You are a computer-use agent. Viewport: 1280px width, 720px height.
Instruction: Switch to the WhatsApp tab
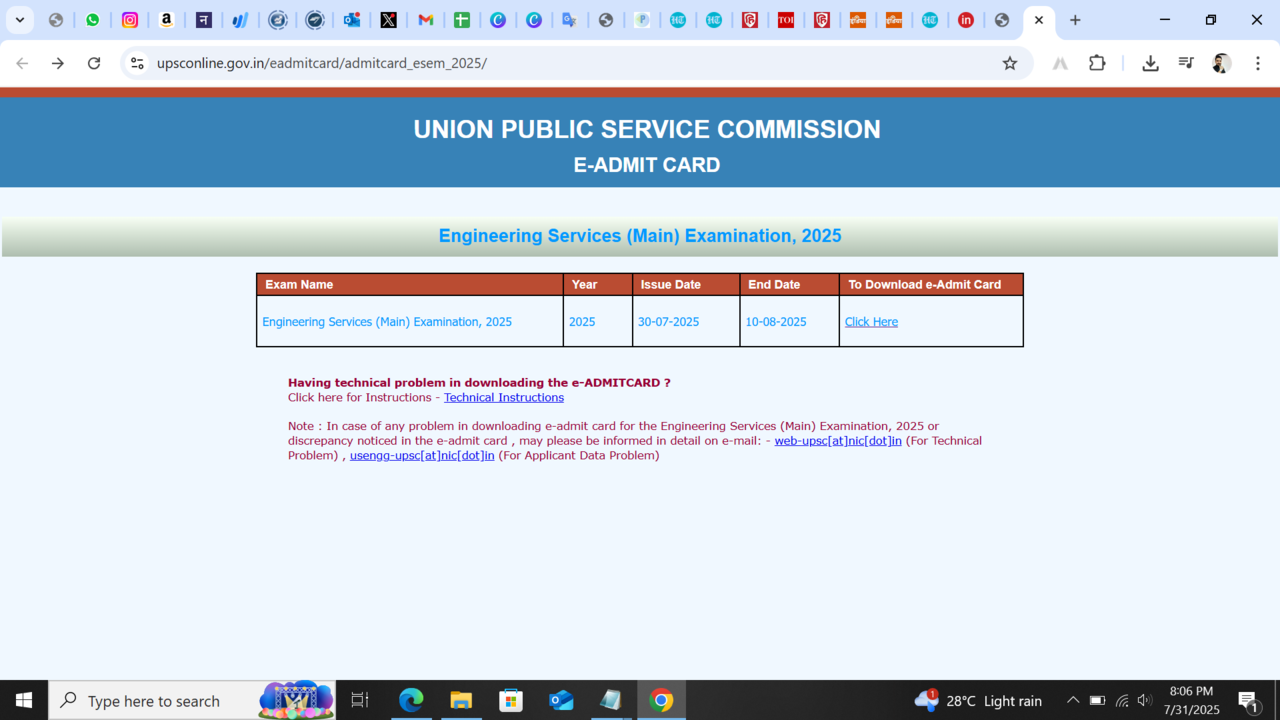pyautogui.click(x=93, y=20)
